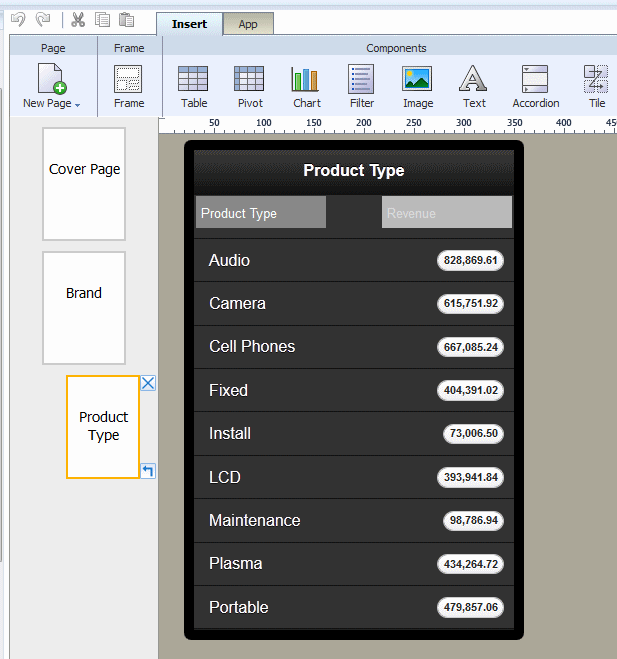617x659 pixels.
Task: Select the Plasma row
Action: click(x=354, y=564)
